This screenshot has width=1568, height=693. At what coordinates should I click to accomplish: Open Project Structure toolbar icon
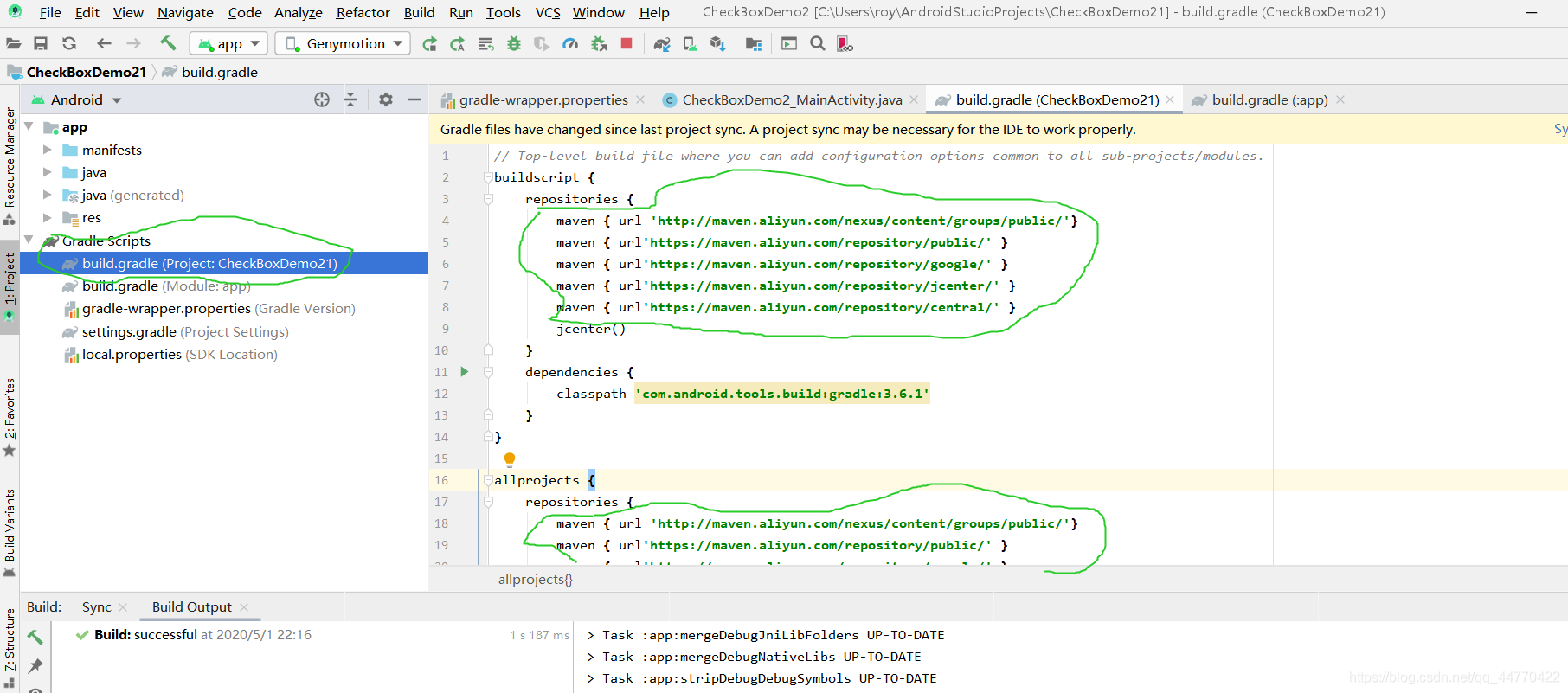[754, 43]
